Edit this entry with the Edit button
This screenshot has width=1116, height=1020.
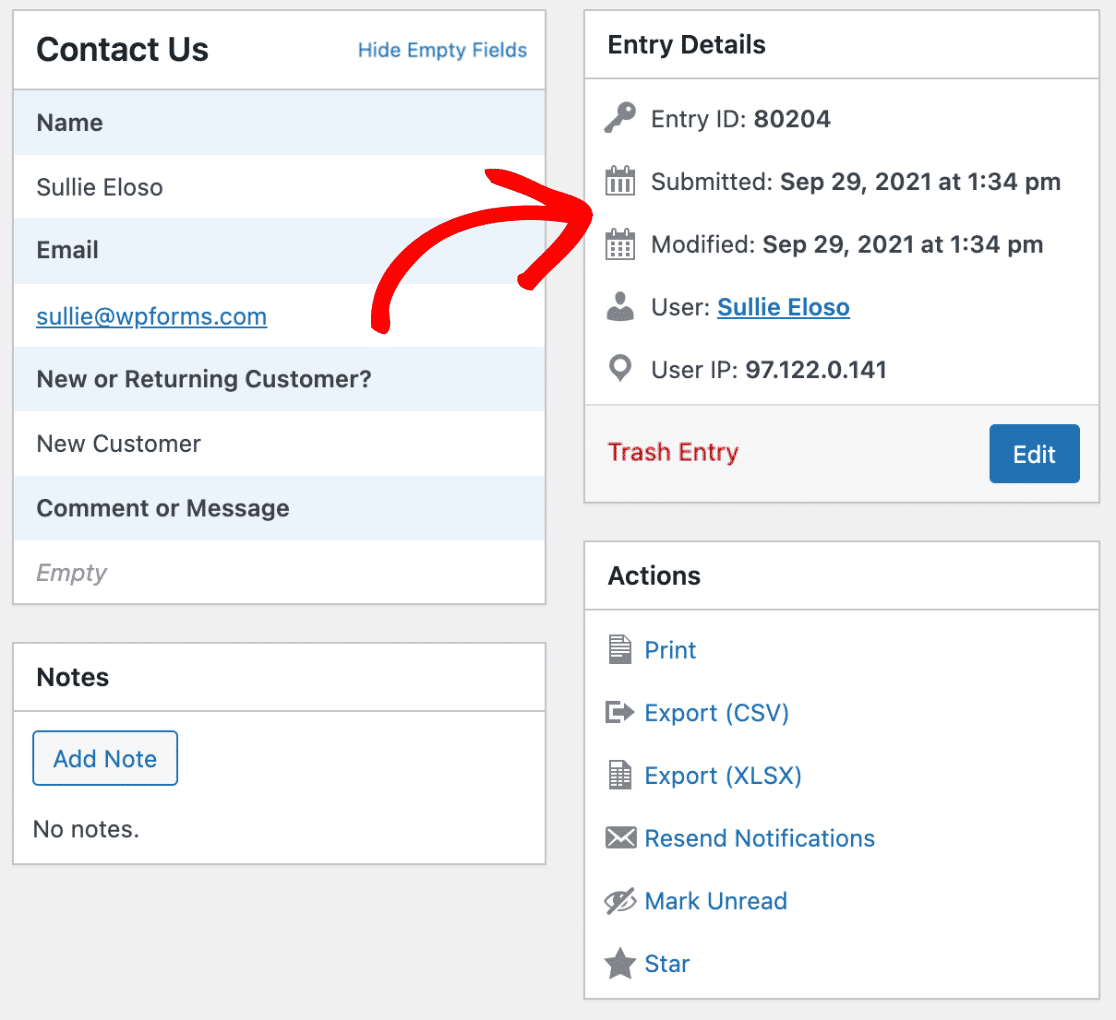coord(1034,453)
